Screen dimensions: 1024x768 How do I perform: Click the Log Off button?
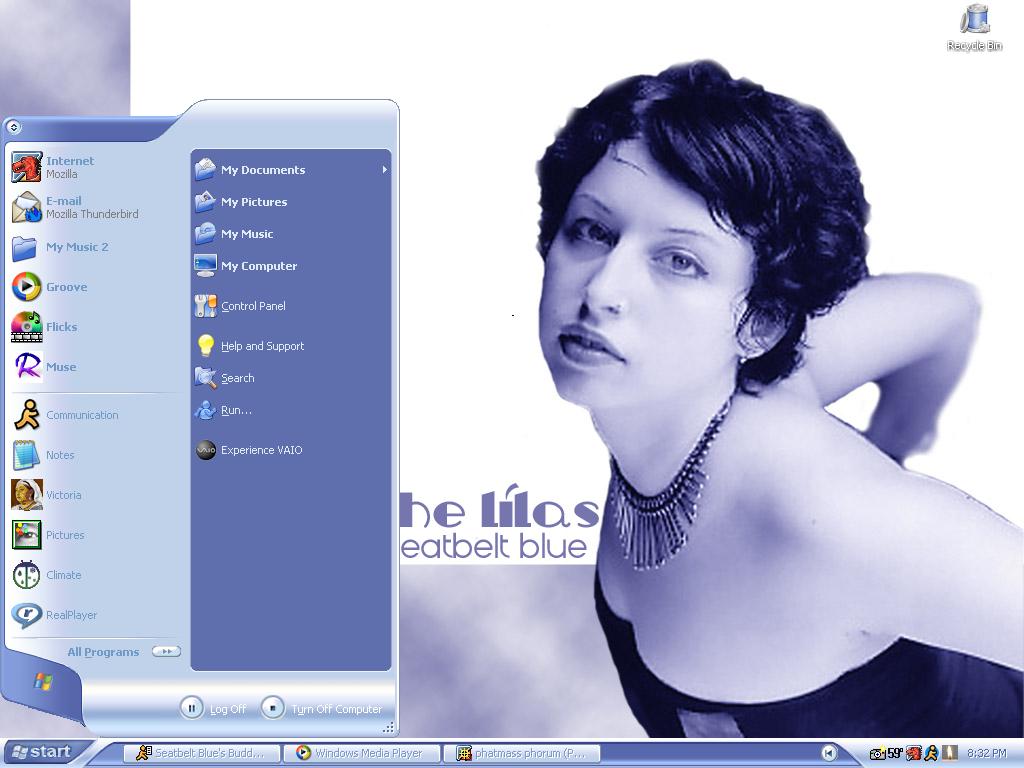[x=213, y=709]
